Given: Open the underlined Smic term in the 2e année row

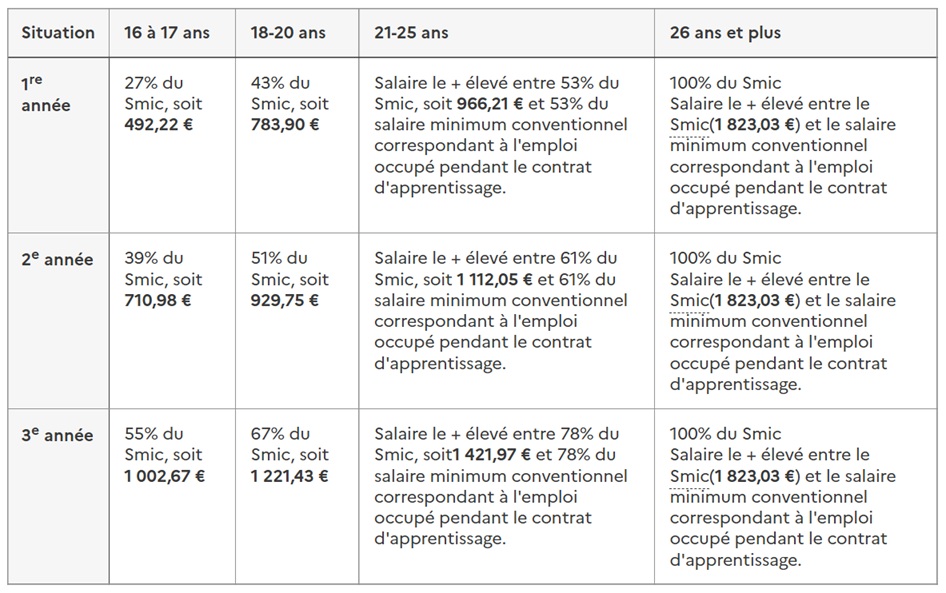Looking at the screenshot, I should tap(688, 301).
